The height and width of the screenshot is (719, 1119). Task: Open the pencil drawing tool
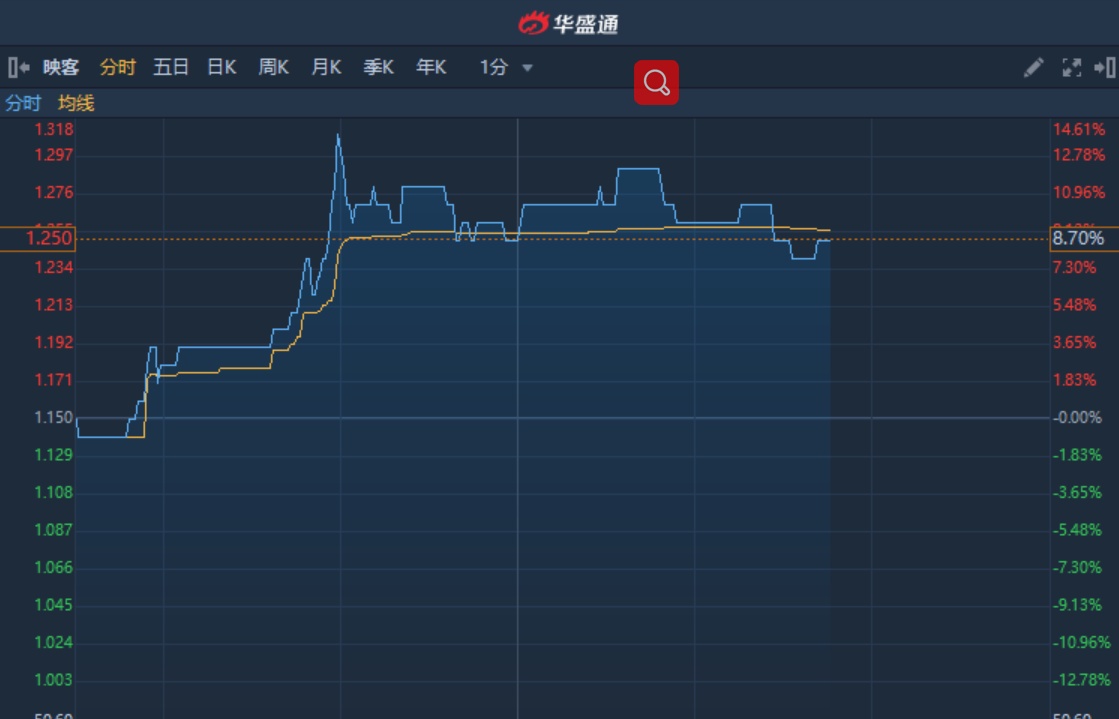[x=1033, y=68]
